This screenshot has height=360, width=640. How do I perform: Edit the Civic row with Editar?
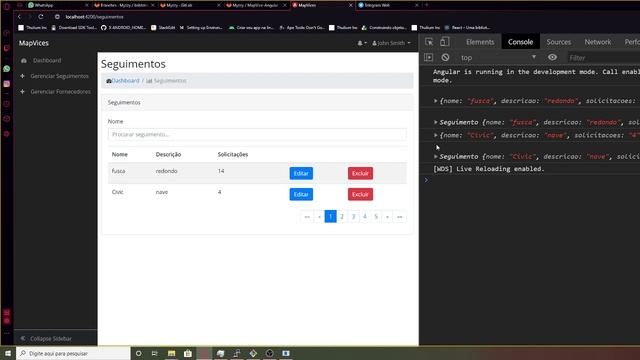301,194
